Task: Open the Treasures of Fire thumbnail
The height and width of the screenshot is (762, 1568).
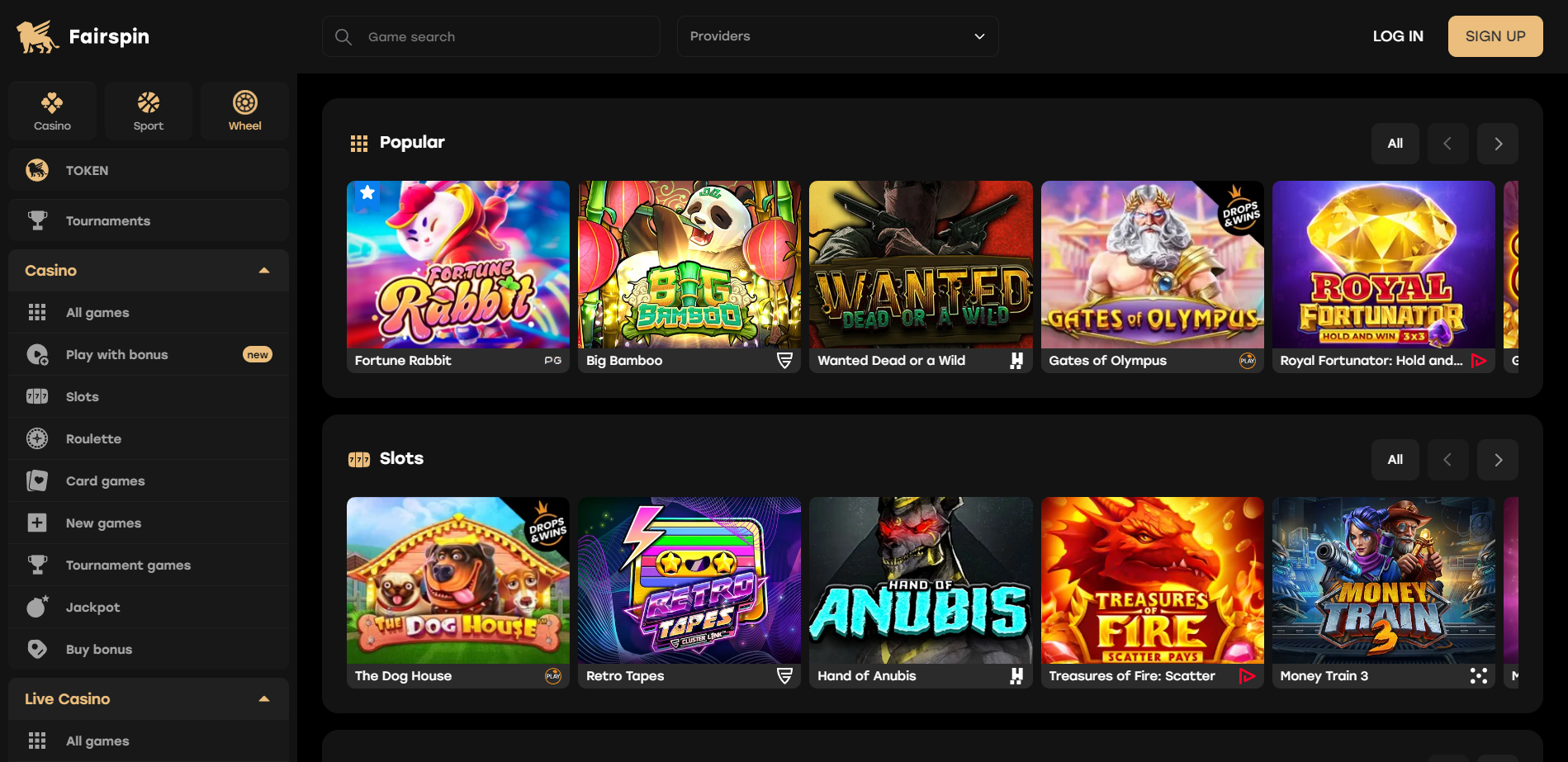Action: tap(1153, 580)
